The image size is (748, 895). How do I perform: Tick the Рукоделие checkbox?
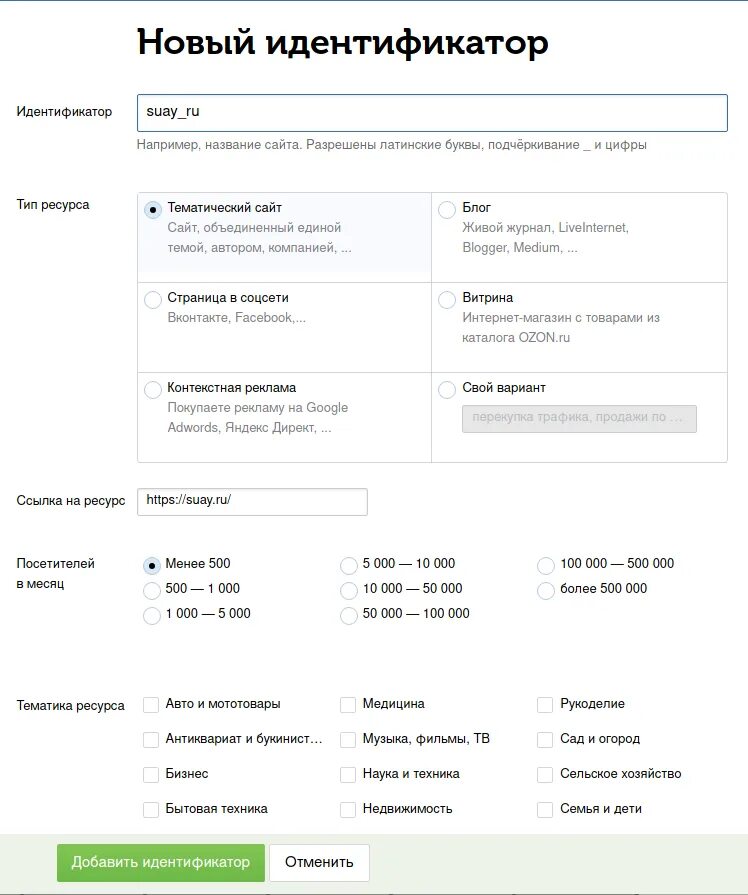coord(545,705)
